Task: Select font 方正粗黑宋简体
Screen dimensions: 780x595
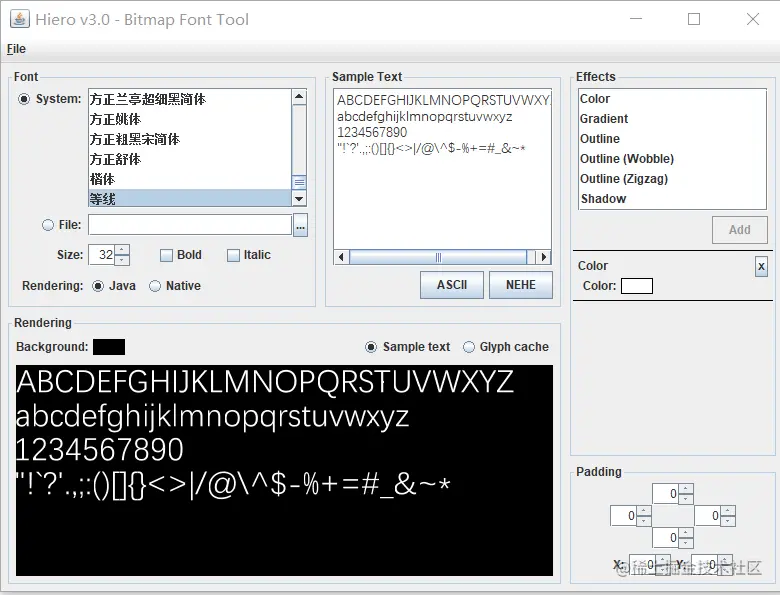Action: [x=189, y=139]
